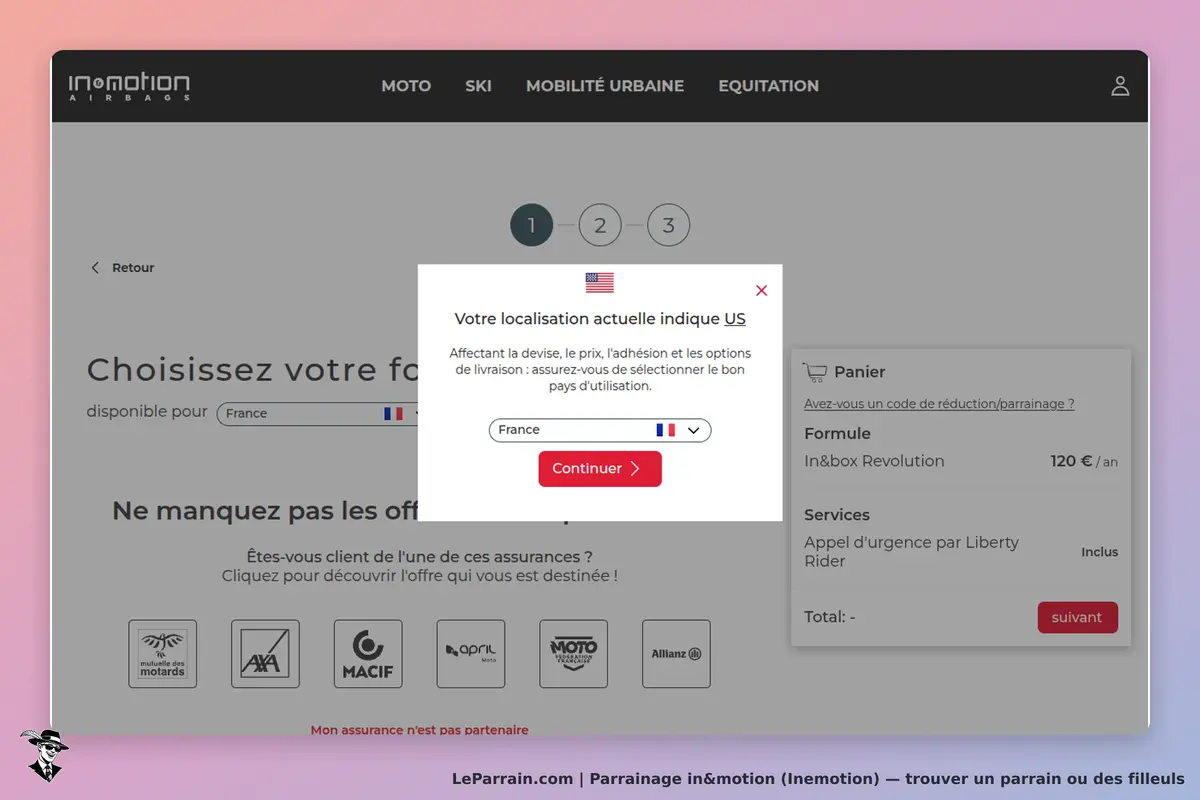Click the suivant button in the cart
This screenshot has height=800, width=1200.
tap(1077, 617)
